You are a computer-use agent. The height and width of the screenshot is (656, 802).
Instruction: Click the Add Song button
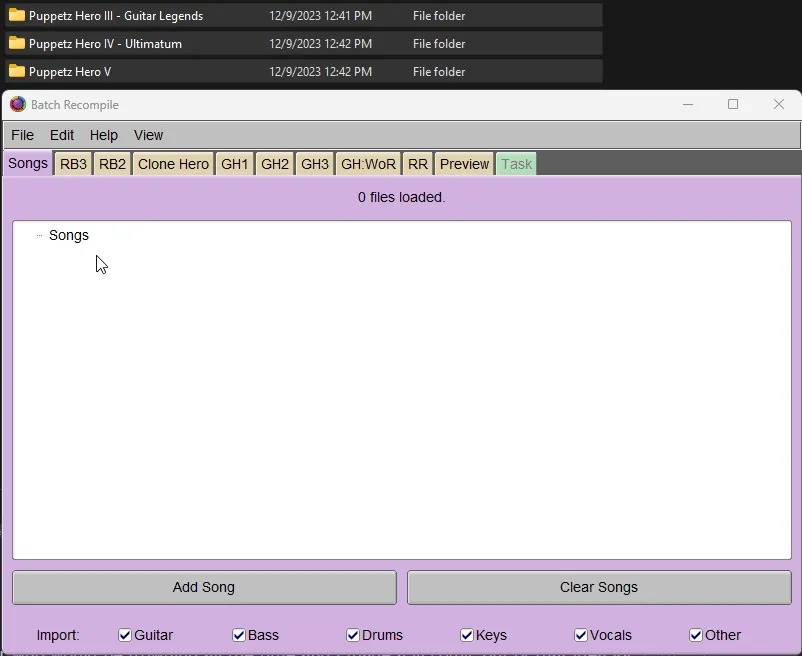point(203,587)
